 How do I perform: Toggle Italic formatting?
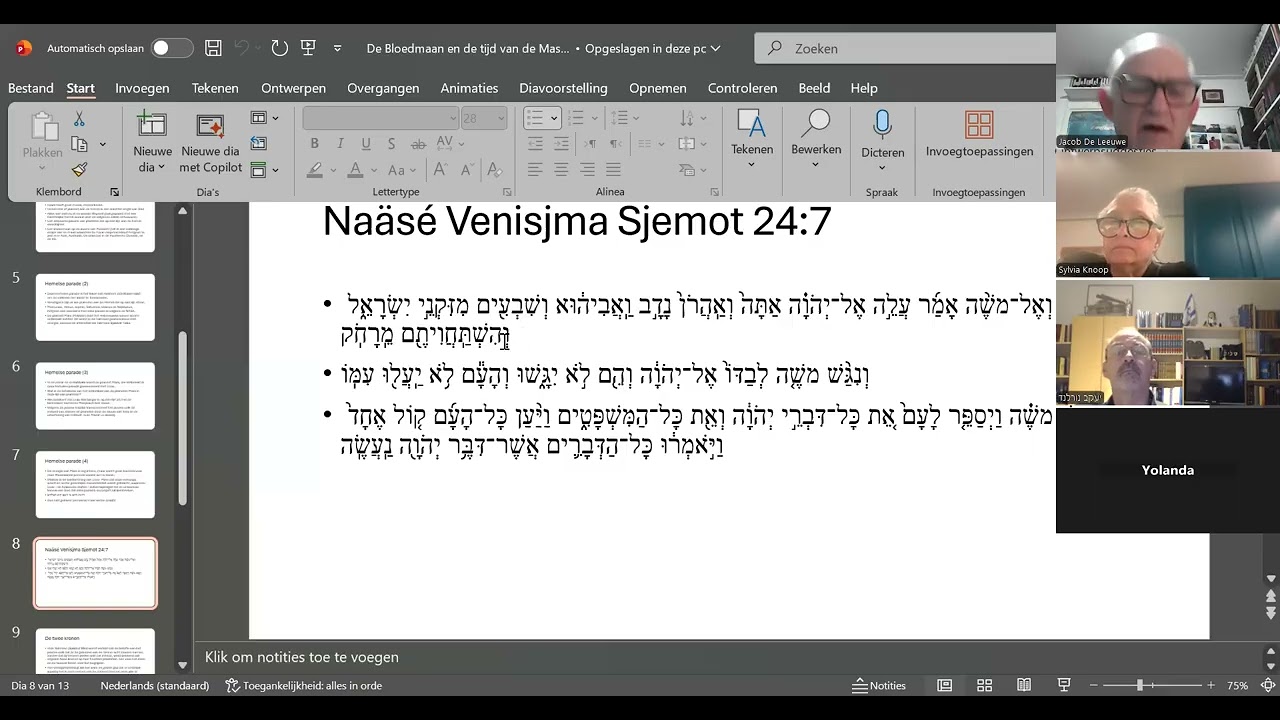(340, 144)
